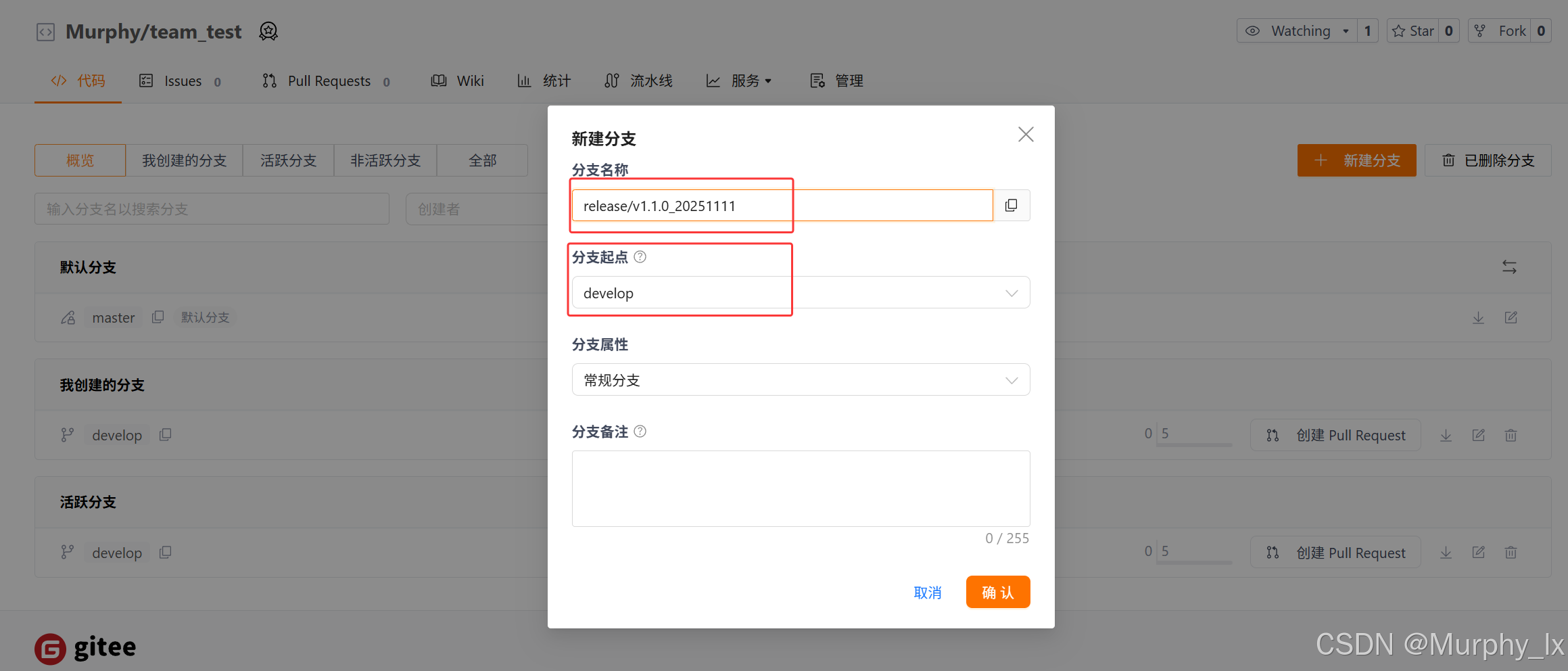Click the protected branch icon beside master
This screenshot has height=671, width=1568.
68,317
